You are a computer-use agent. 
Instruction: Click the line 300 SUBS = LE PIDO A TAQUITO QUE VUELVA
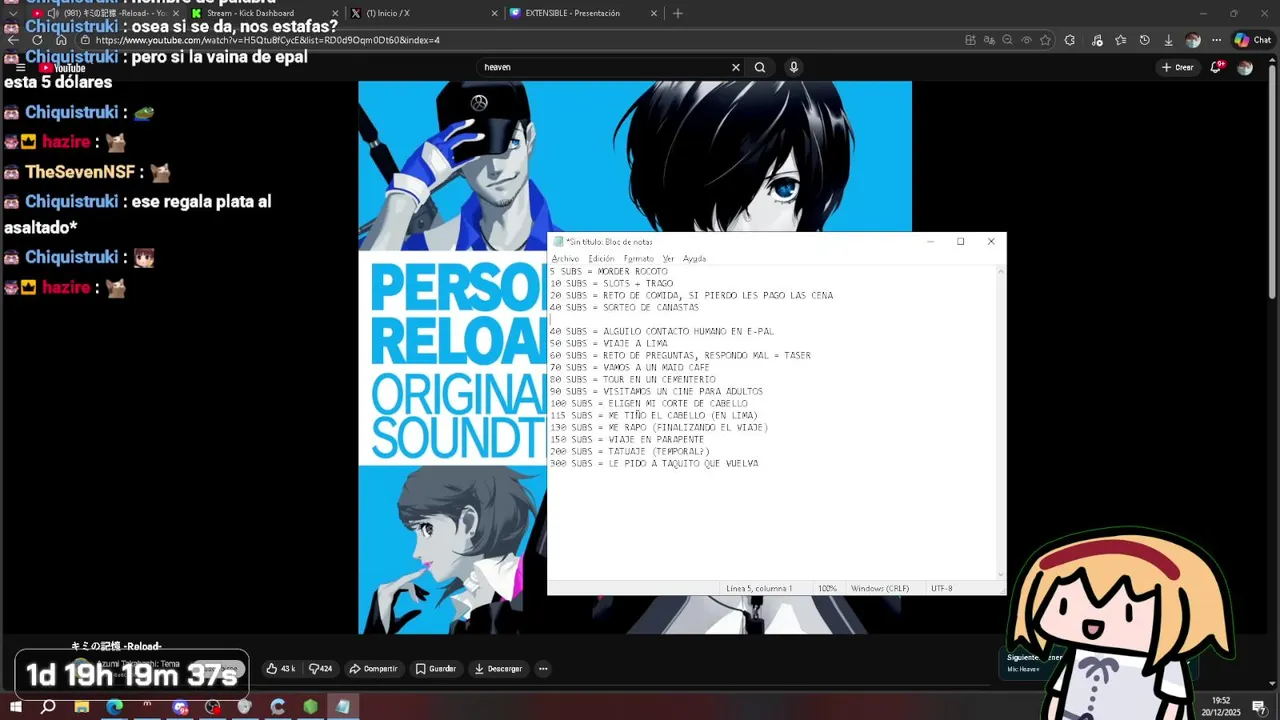pyautogui.click(x=654, y=463)
